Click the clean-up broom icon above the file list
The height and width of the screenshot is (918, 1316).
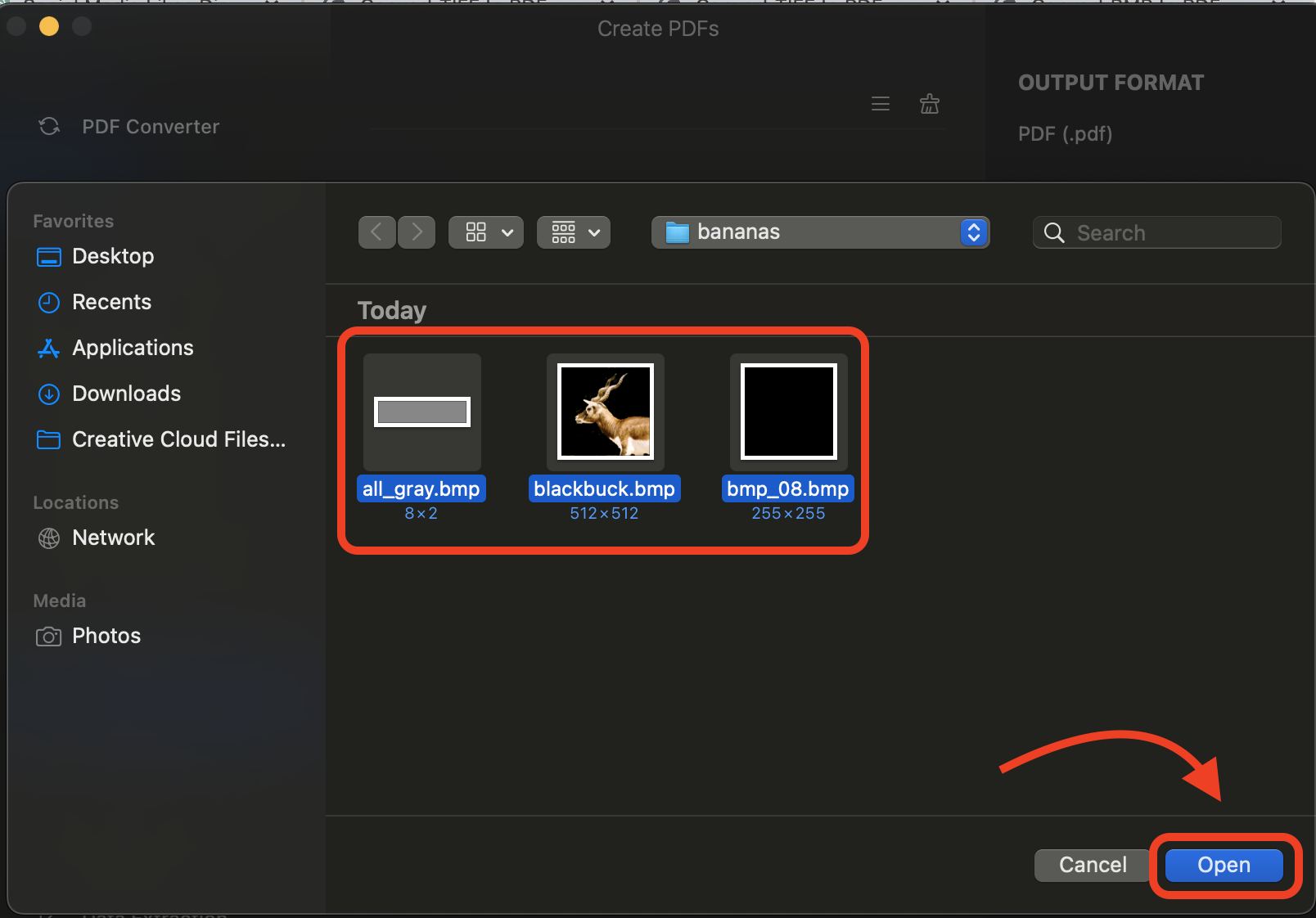point(929,104)
